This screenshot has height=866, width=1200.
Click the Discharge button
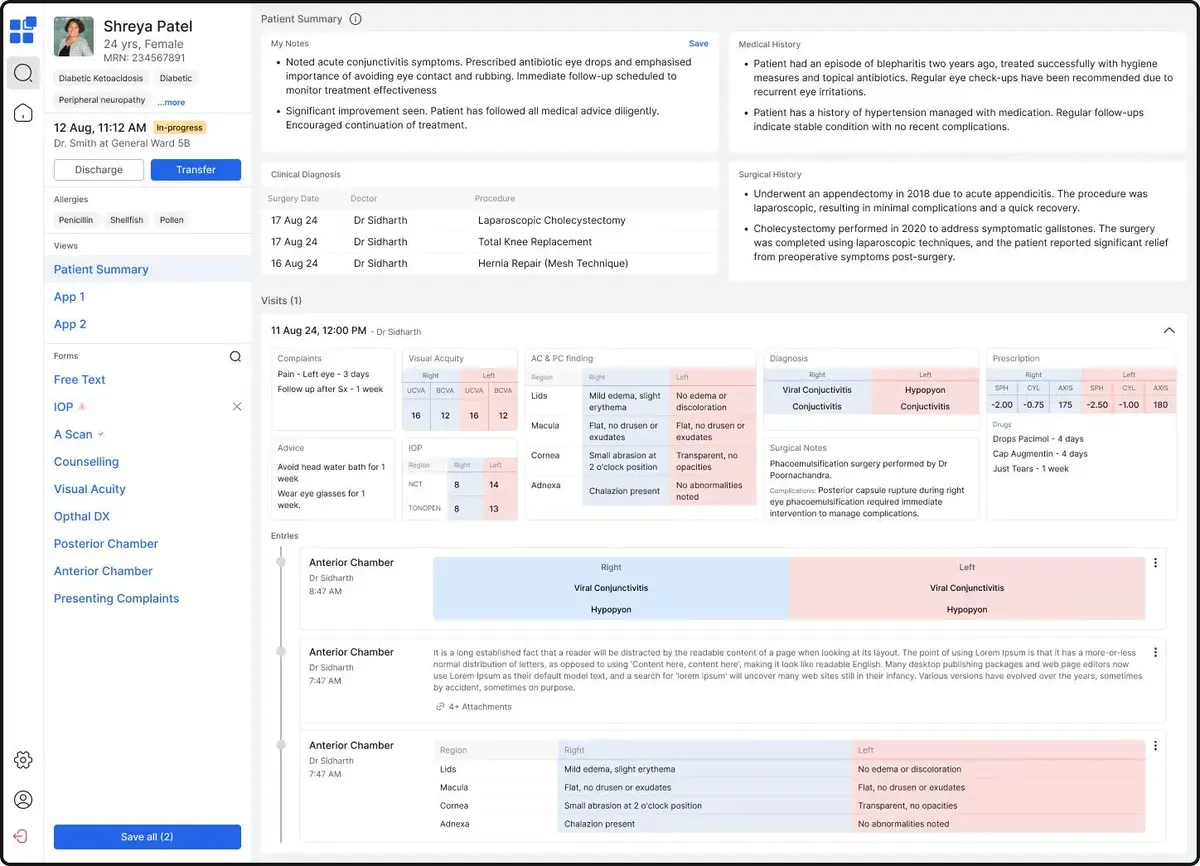coord(99,170)
